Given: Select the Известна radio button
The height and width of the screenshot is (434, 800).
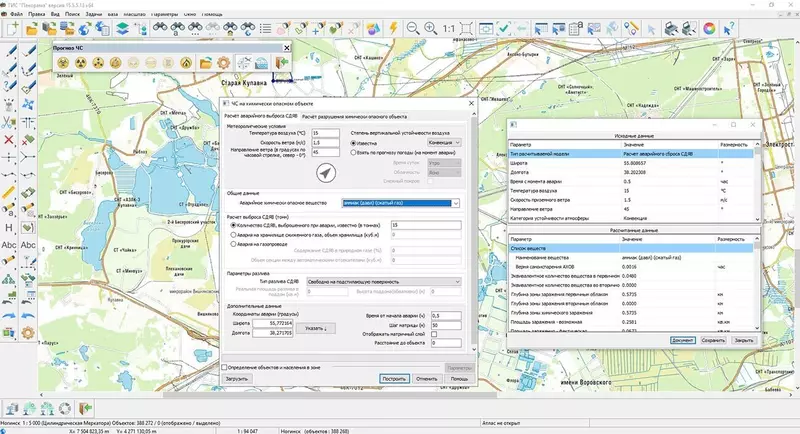Looking at the screenshot, I should [354, 143].
